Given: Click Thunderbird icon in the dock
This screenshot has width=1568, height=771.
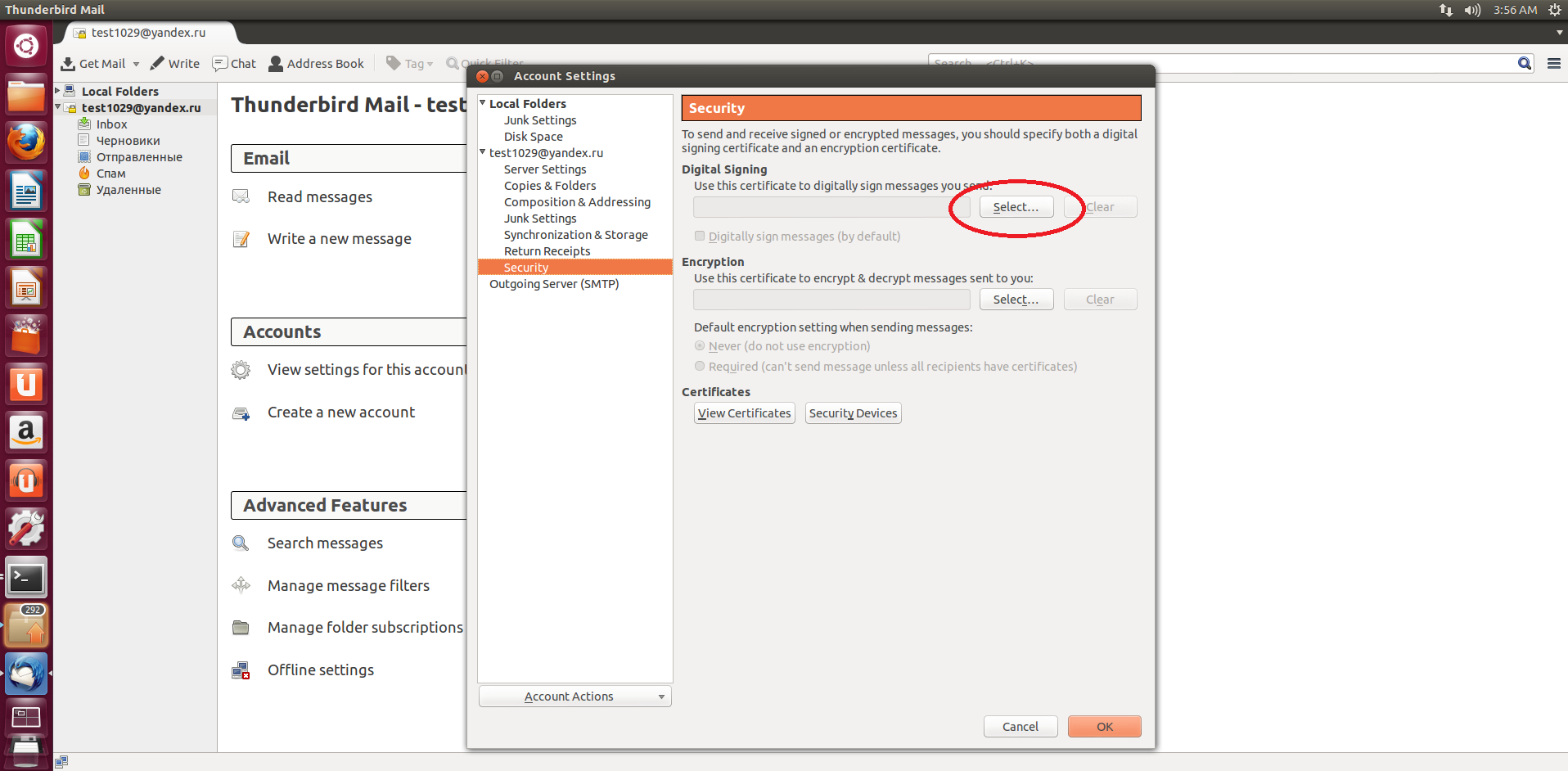Looking at the screenshot, I should click(26, 674).
